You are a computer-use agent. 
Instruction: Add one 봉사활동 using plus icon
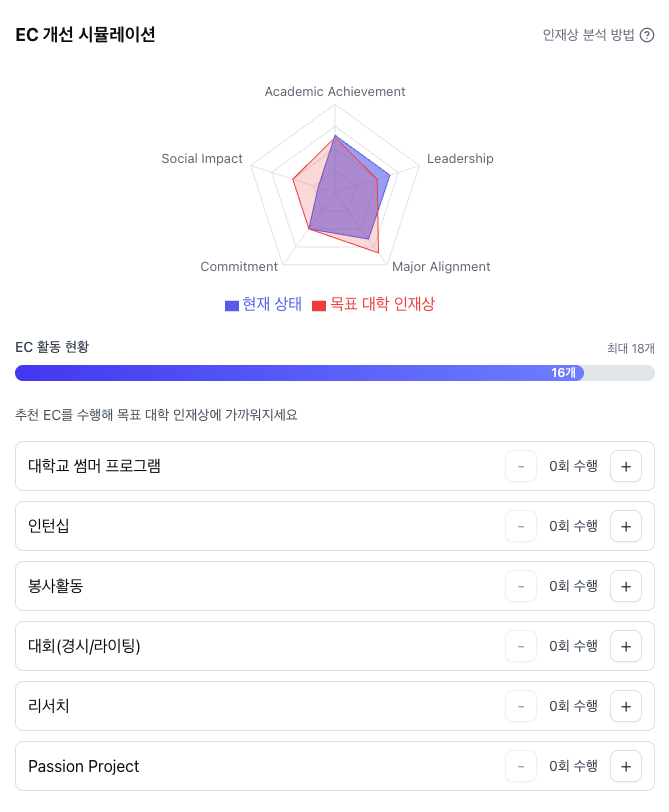(x=626, y=586)
